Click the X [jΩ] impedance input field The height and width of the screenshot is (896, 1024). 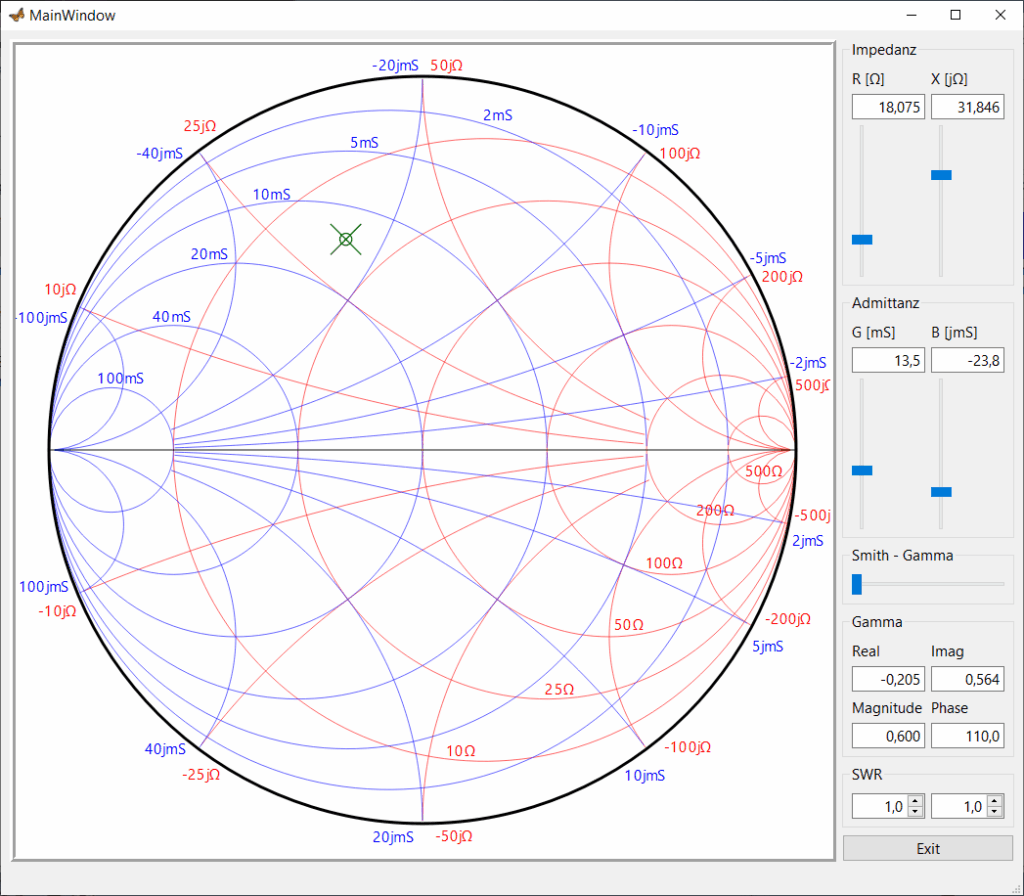point(967,107)
